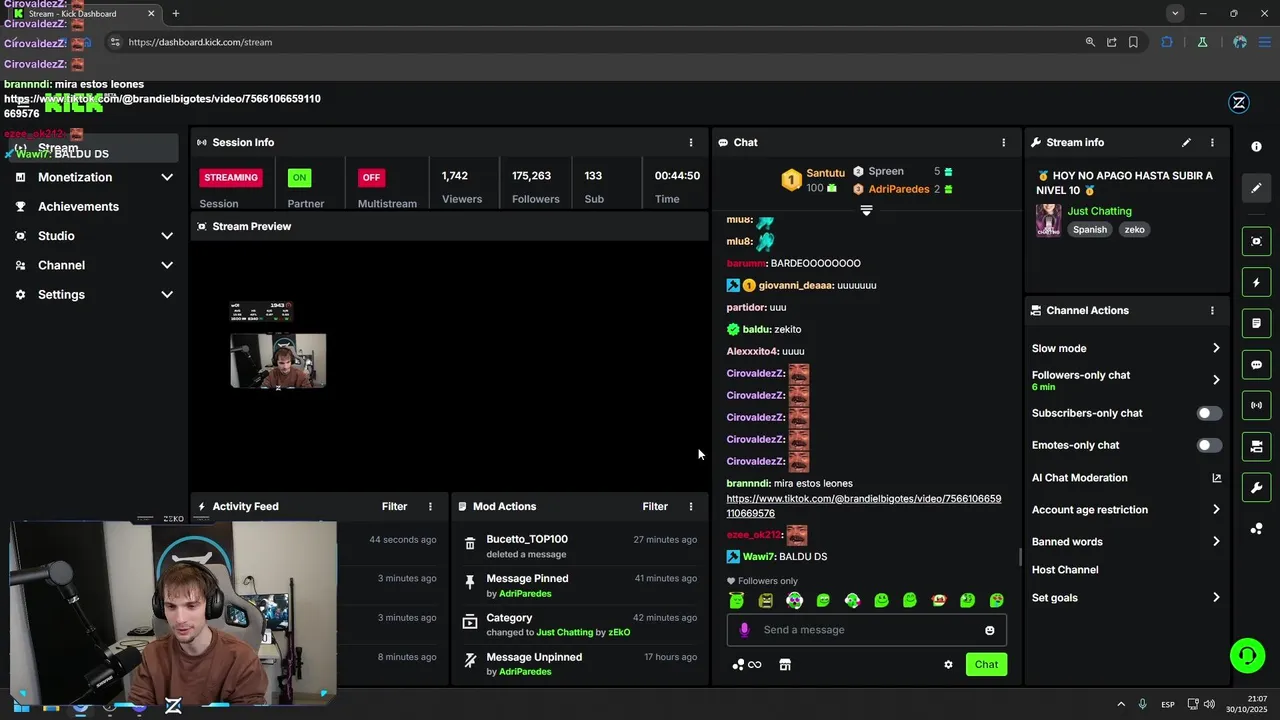Open Banned words settings
The height and width of the screenshot is (720, 1280).
[x=1126, y=542]
